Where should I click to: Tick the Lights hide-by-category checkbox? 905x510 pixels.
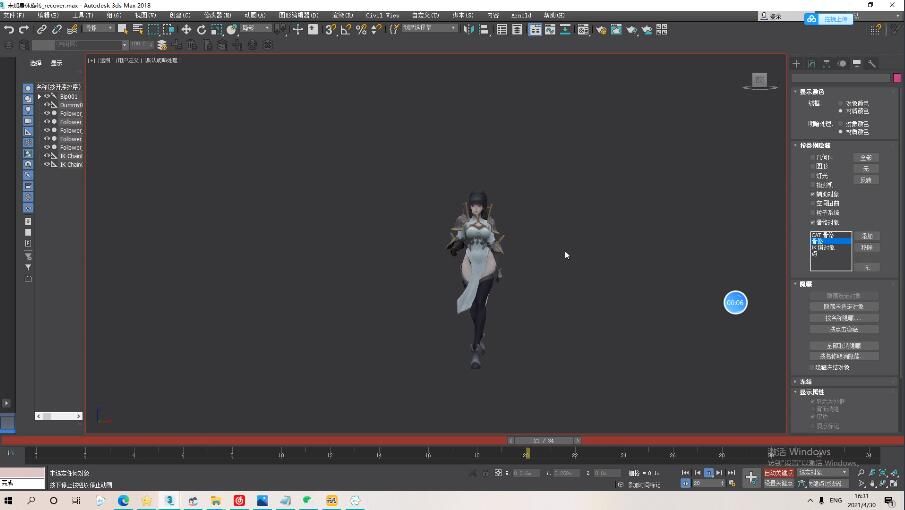click(x=813, y=175)
